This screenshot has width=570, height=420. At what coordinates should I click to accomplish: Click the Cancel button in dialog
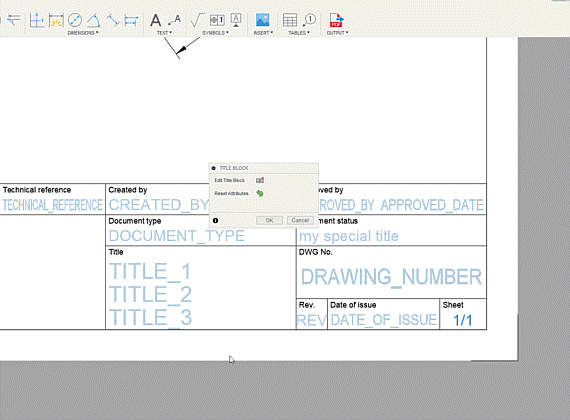(x=300, y=220)
